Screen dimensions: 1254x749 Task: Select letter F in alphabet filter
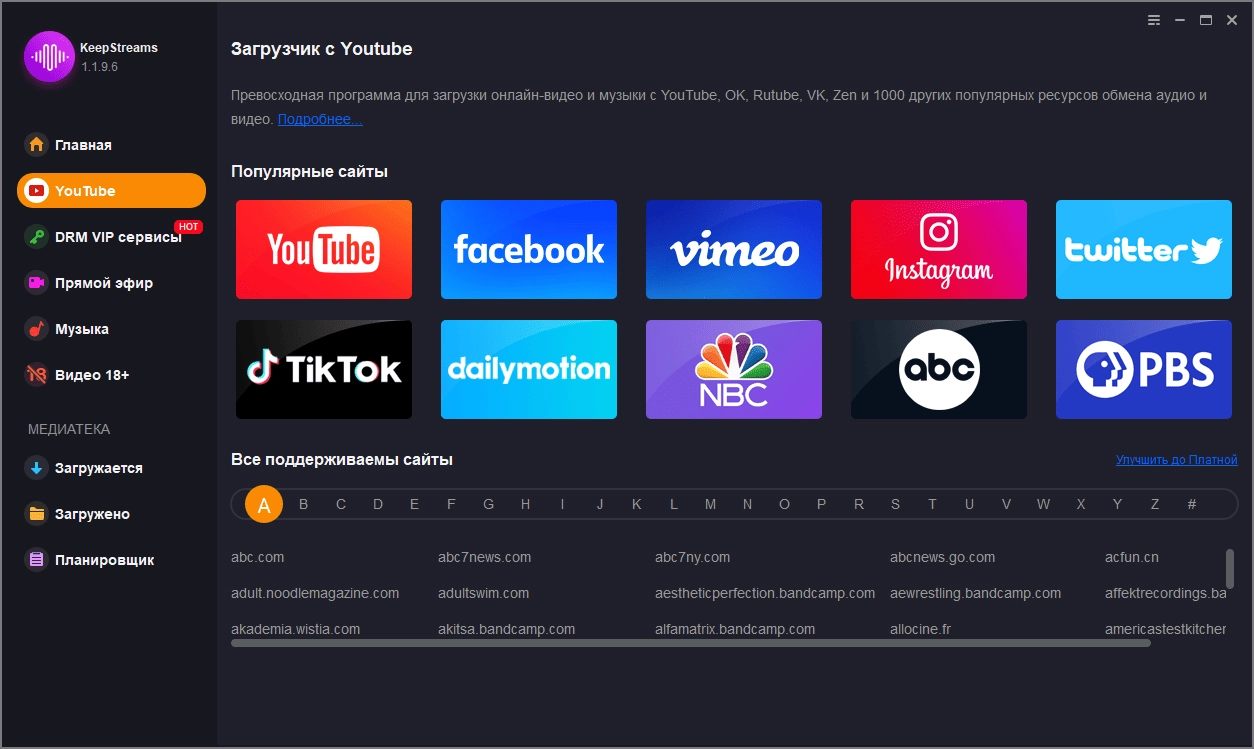pyautogui.click(x=451, y=505)
